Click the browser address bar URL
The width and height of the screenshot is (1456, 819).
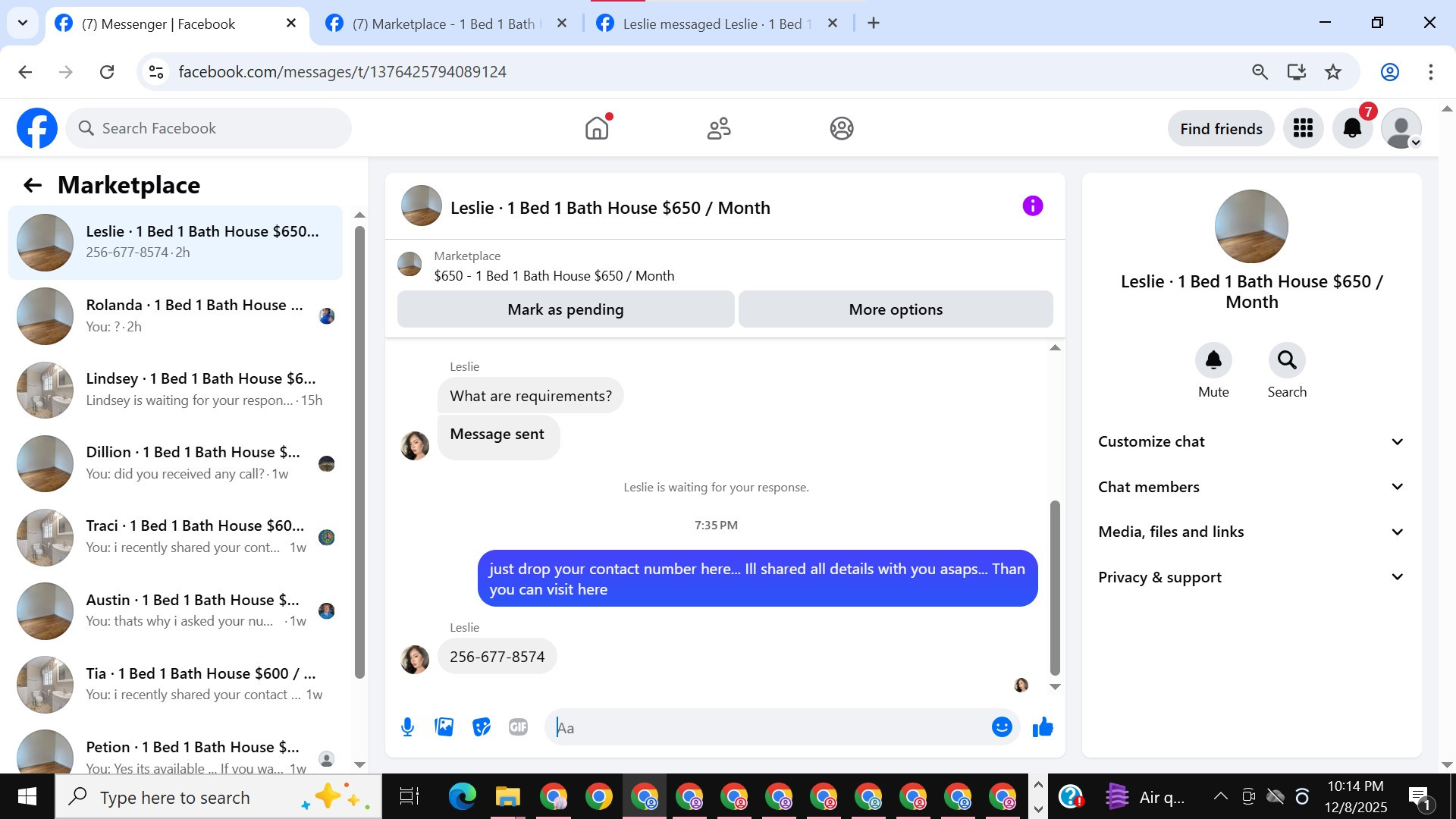coord(342,72)
